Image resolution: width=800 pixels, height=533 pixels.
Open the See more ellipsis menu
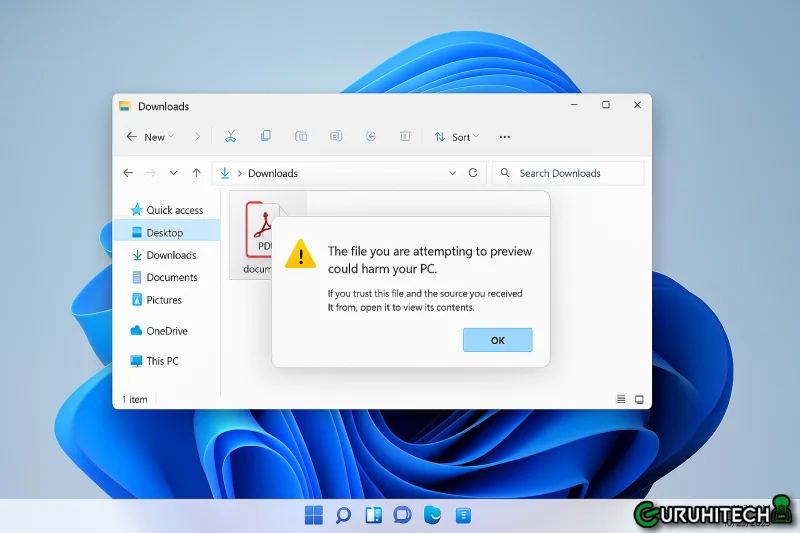(504, 136)
